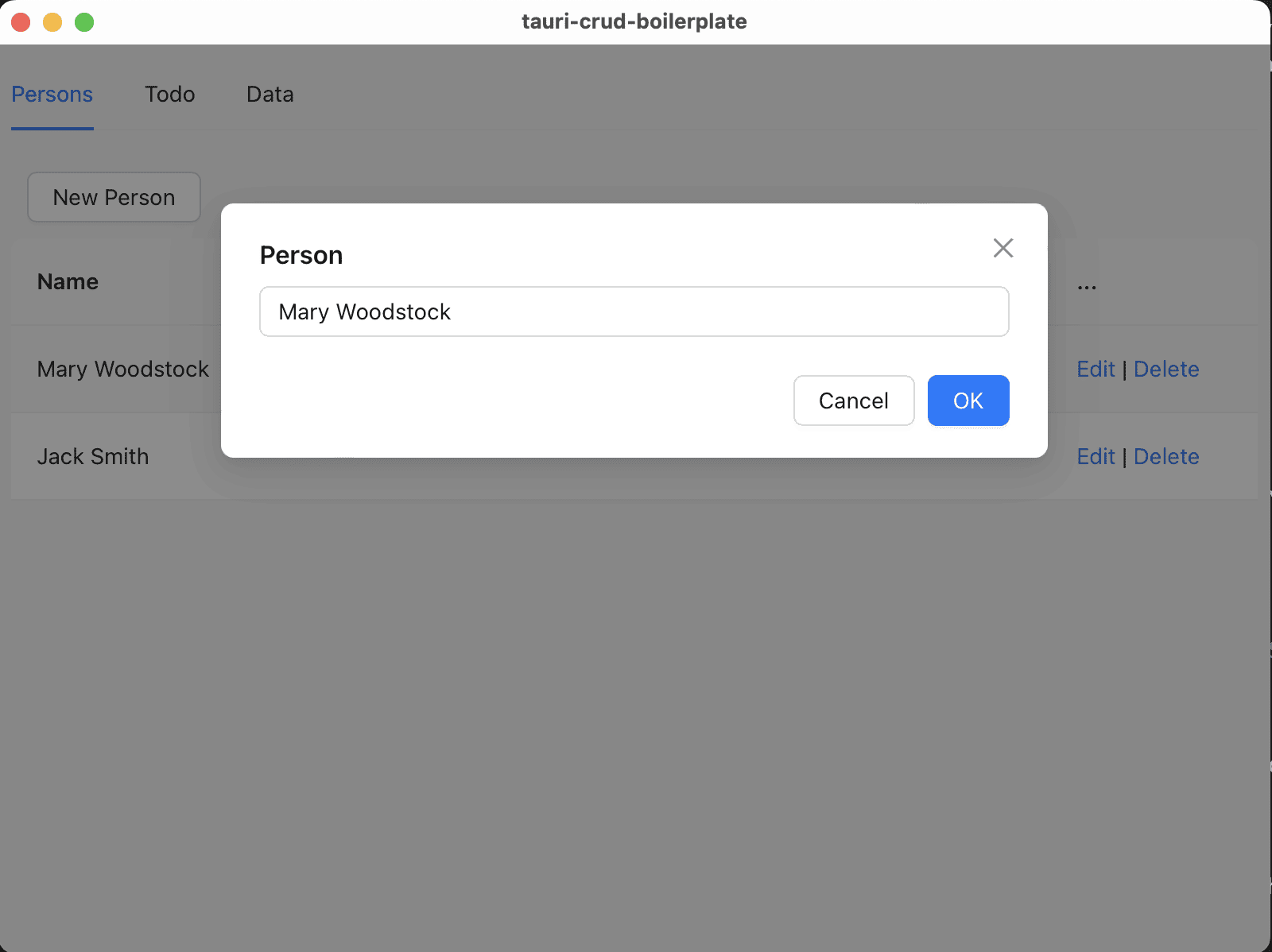
Task: Cancel the Person dialog
Action: [x=853, y=401]
